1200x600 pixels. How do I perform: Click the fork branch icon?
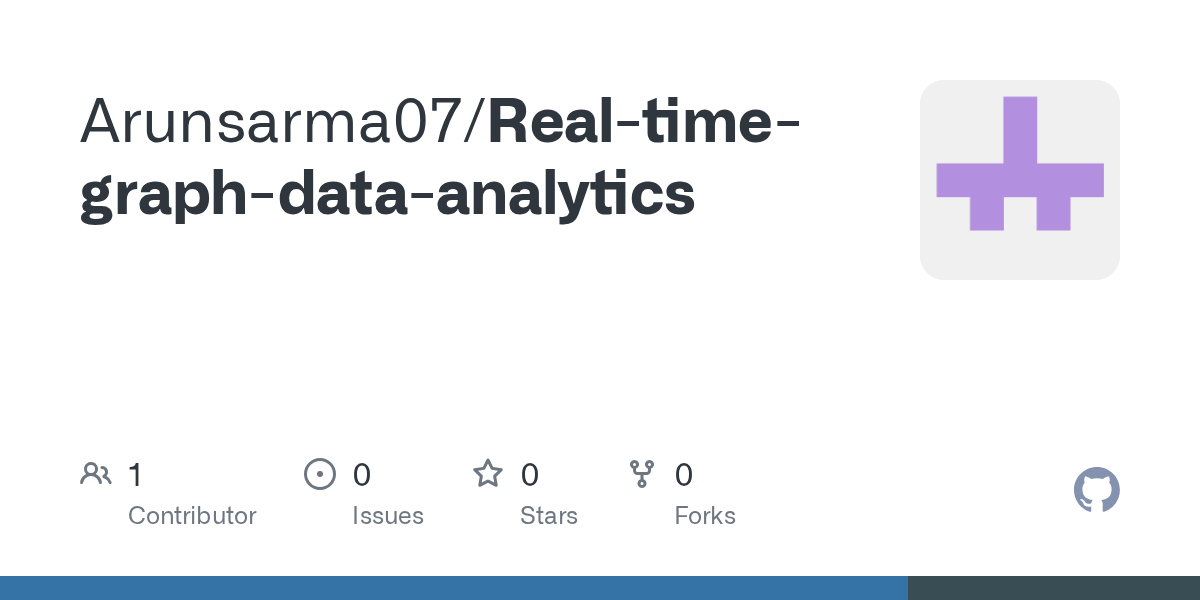[x=641, y=474]
